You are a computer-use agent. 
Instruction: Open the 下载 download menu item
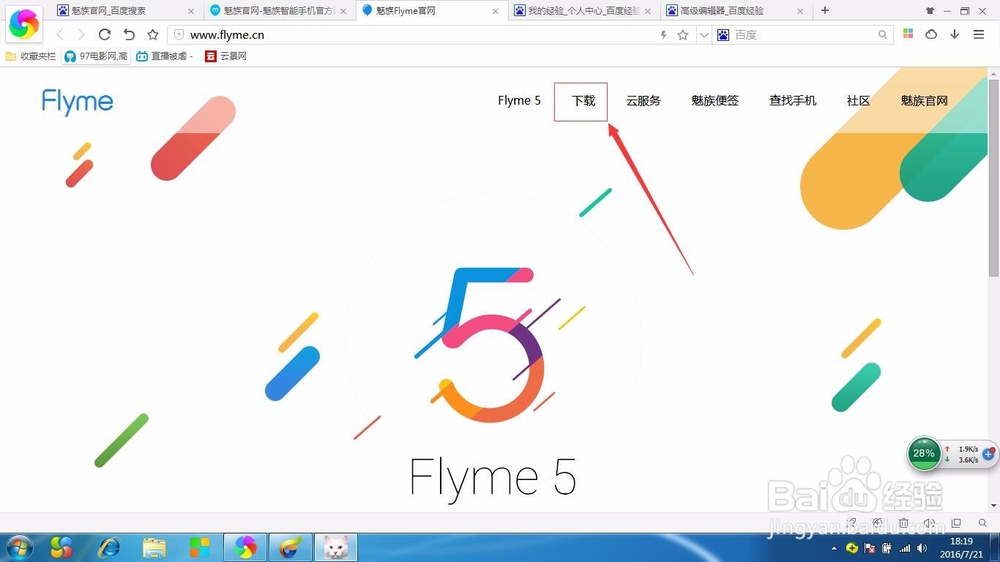tap(583, 101)
